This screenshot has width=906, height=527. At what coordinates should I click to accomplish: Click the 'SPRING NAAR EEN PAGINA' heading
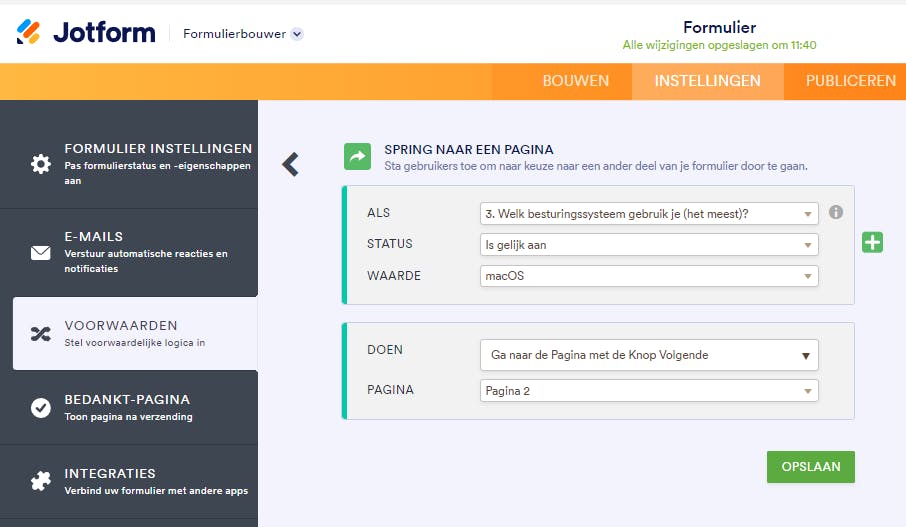coord(469,150)
